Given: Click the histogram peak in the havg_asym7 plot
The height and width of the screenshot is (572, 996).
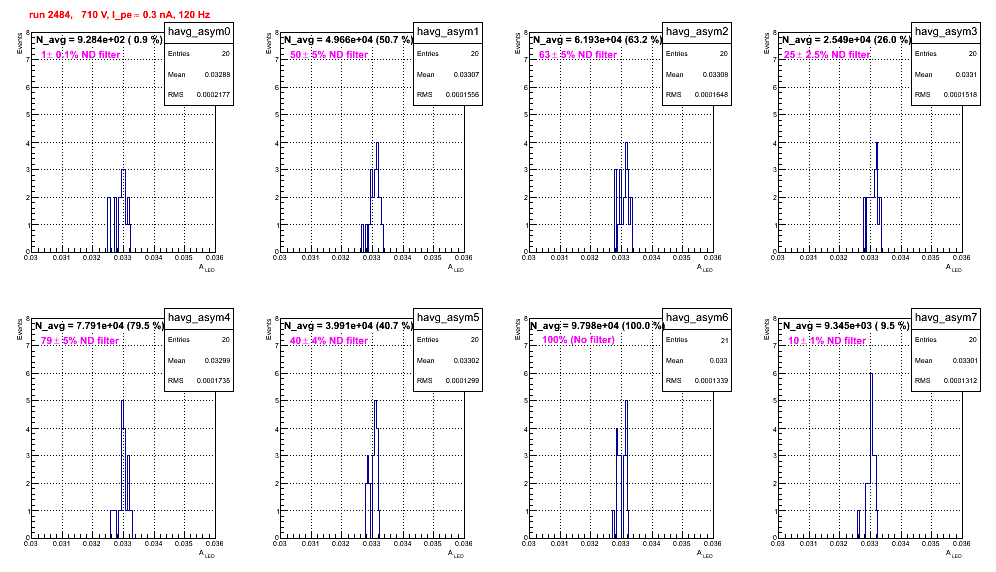Looking at the screenshot, I should 871,374.
